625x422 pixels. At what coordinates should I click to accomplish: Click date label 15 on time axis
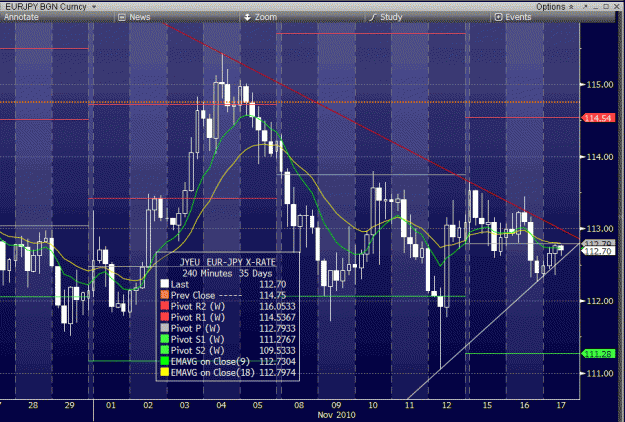[x=487, y=405]
